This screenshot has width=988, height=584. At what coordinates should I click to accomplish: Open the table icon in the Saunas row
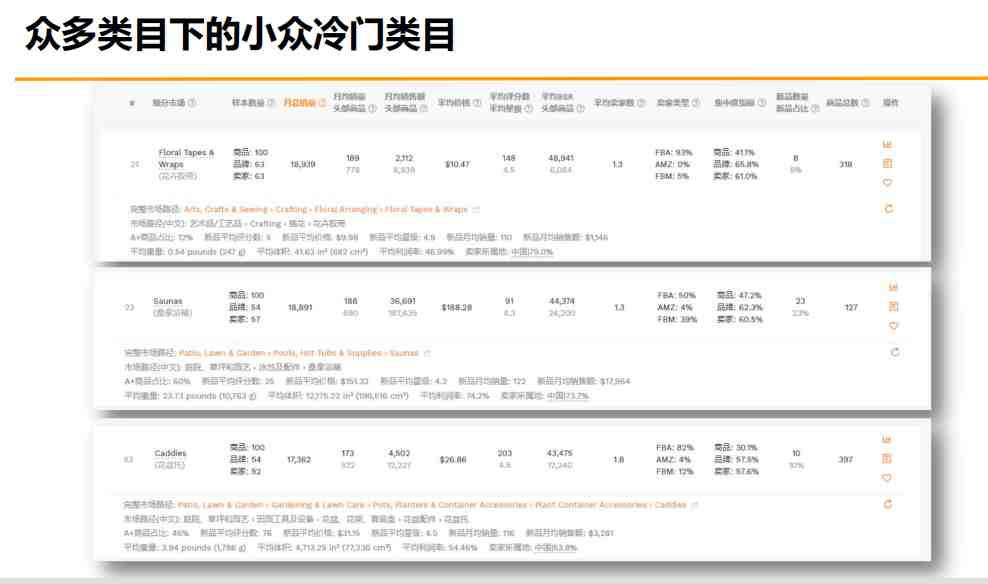point(893,307)
